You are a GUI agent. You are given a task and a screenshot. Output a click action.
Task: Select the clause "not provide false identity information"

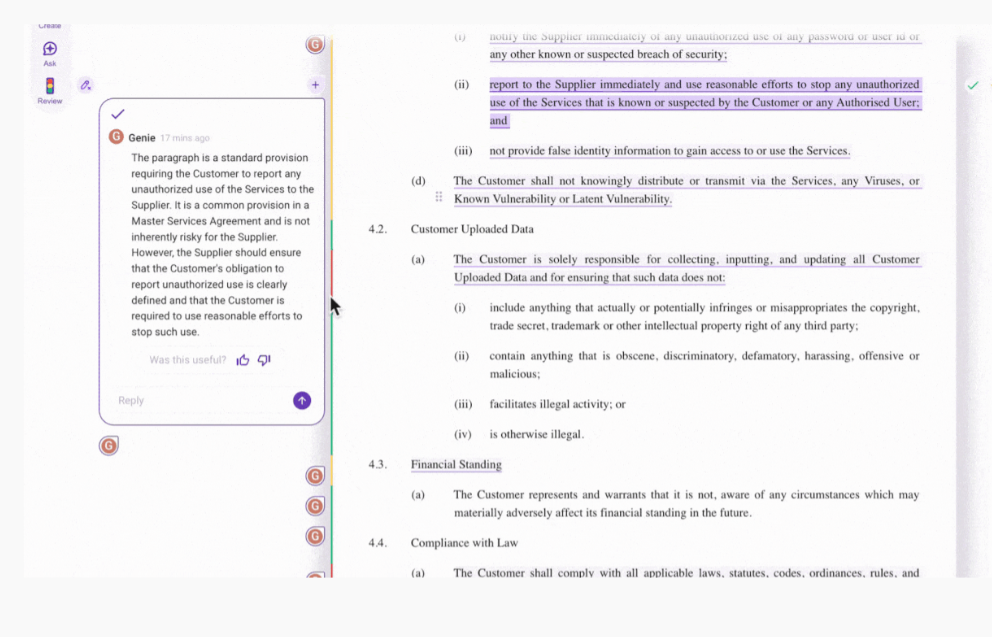(x=670, y=151)
